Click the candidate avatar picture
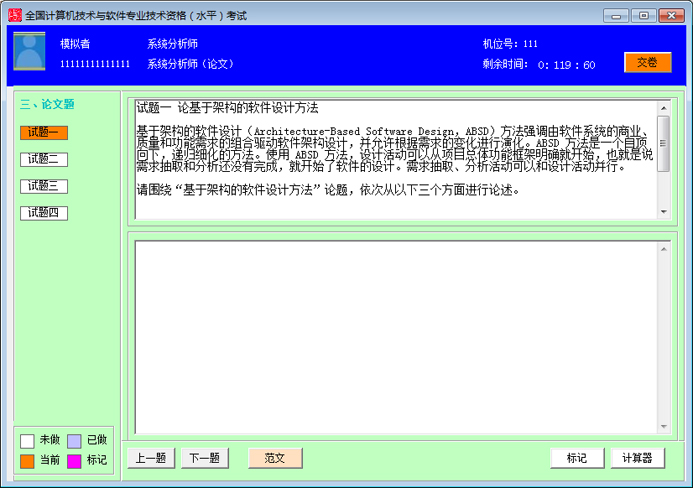693x488 pixels. 29,51
